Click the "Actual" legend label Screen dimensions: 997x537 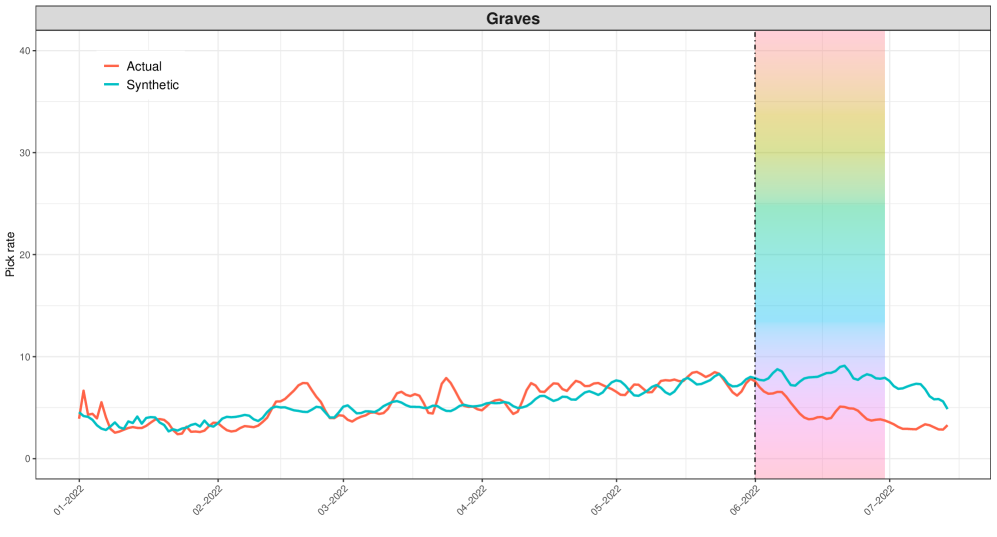(144, 66)
